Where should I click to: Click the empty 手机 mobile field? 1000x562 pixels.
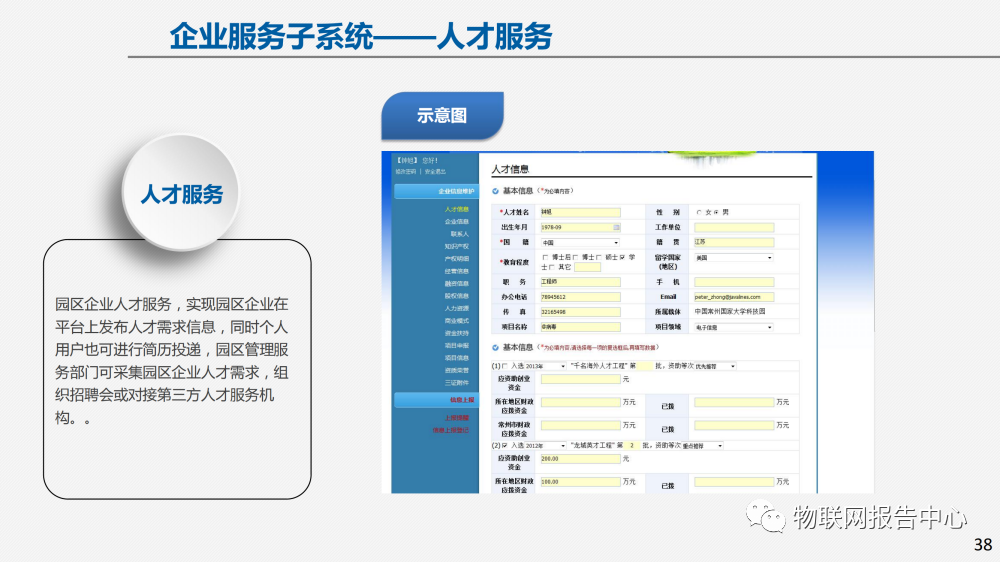[x=734, y=282]
